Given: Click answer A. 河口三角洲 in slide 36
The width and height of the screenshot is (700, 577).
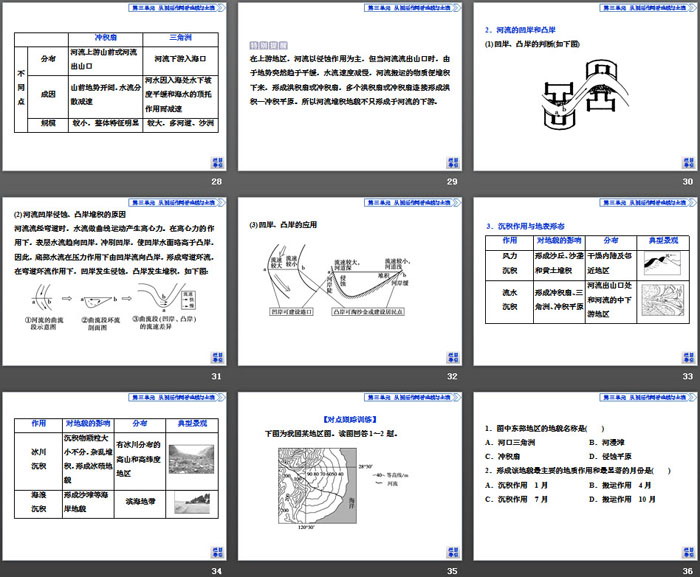Looking at the screenshot, I should [x=510, y=443].
